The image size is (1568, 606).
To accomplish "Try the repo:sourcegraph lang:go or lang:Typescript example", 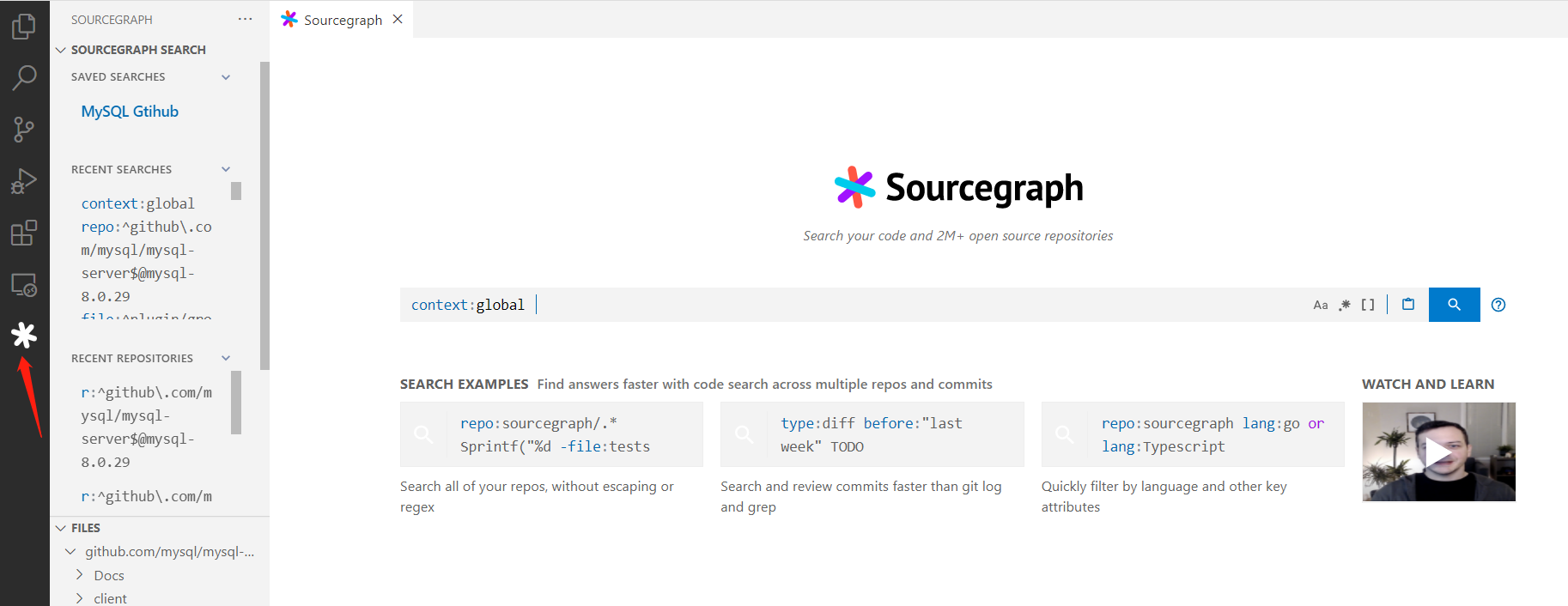I will click(1193, 434).
